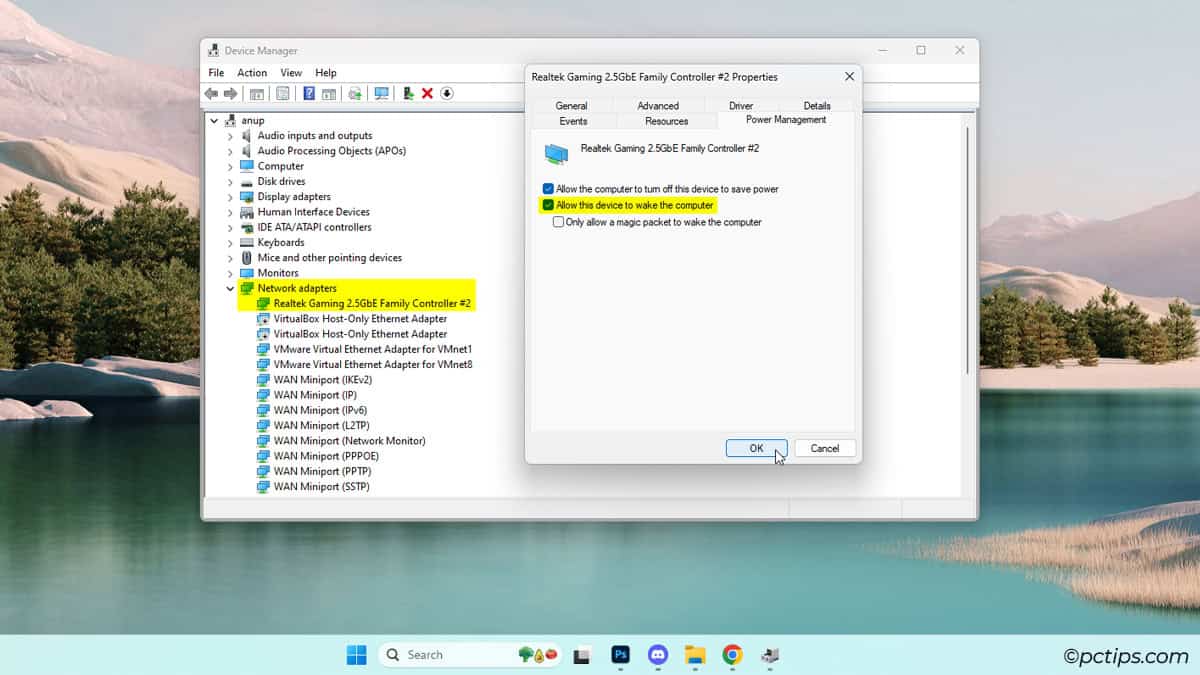Open the View menu

pyautogui.click(x=291, y=72)
